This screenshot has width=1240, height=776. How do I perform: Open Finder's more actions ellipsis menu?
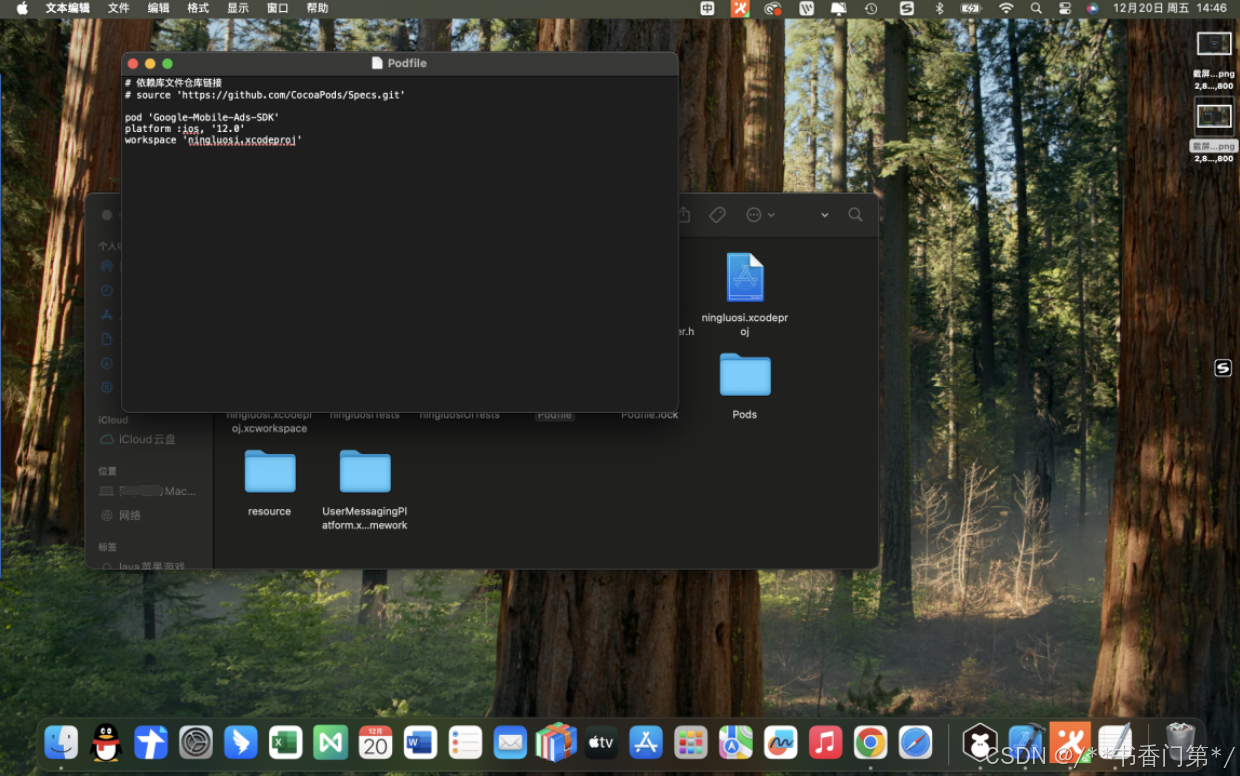(x=760, y=215)
